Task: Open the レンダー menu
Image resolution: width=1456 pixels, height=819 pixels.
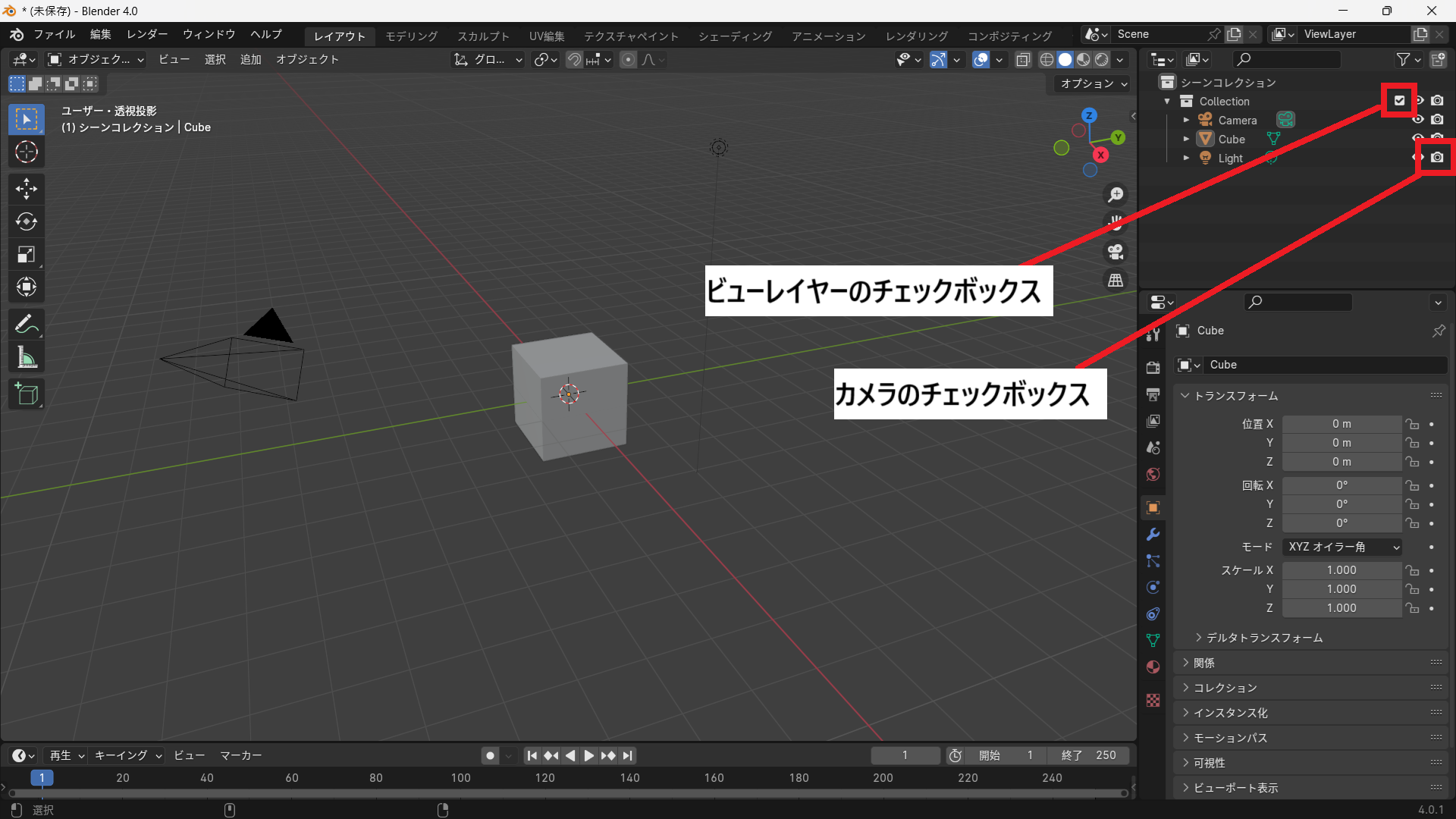Action: 147,35
